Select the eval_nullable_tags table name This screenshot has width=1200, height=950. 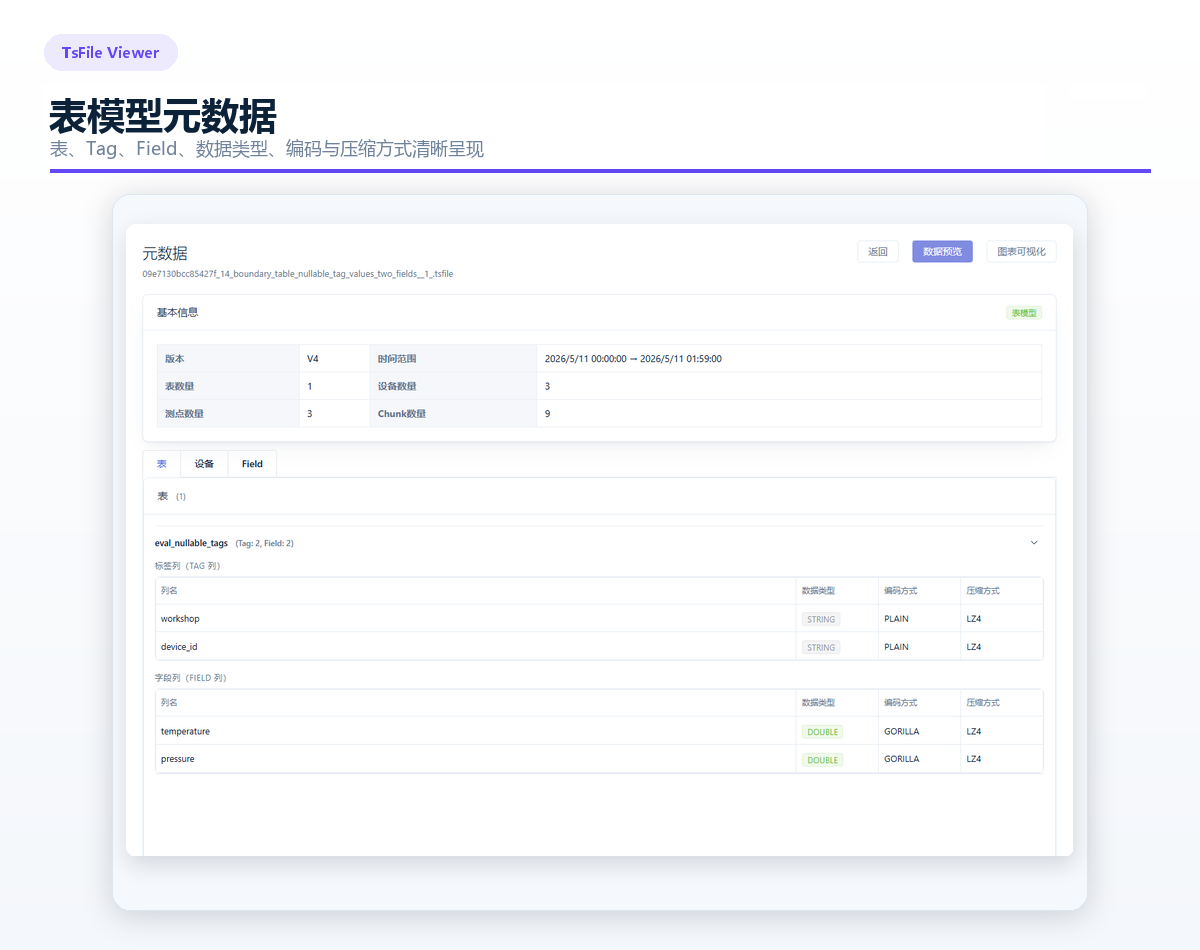coord(191,543)
